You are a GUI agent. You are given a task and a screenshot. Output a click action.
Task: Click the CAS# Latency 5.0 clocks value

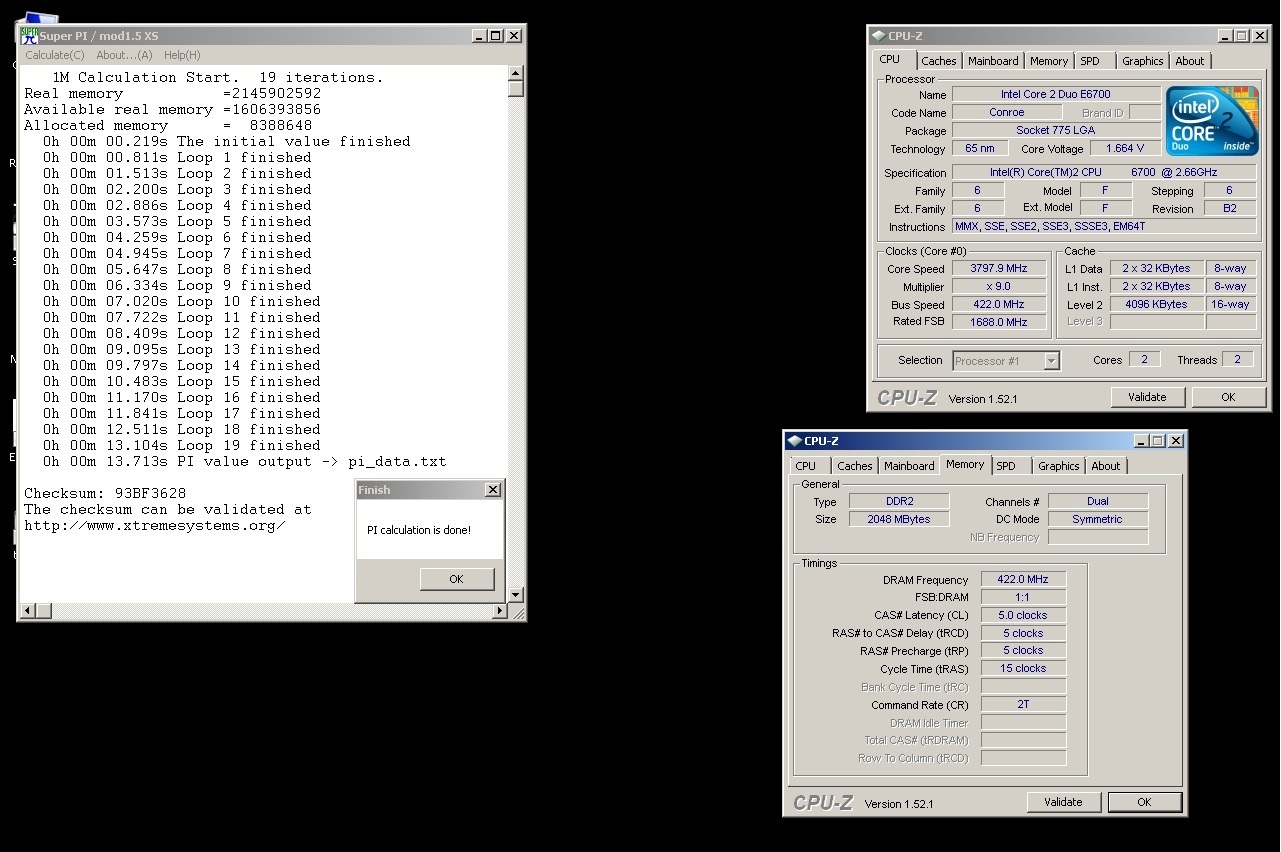pyautogui.click(x=1023, y=615)
